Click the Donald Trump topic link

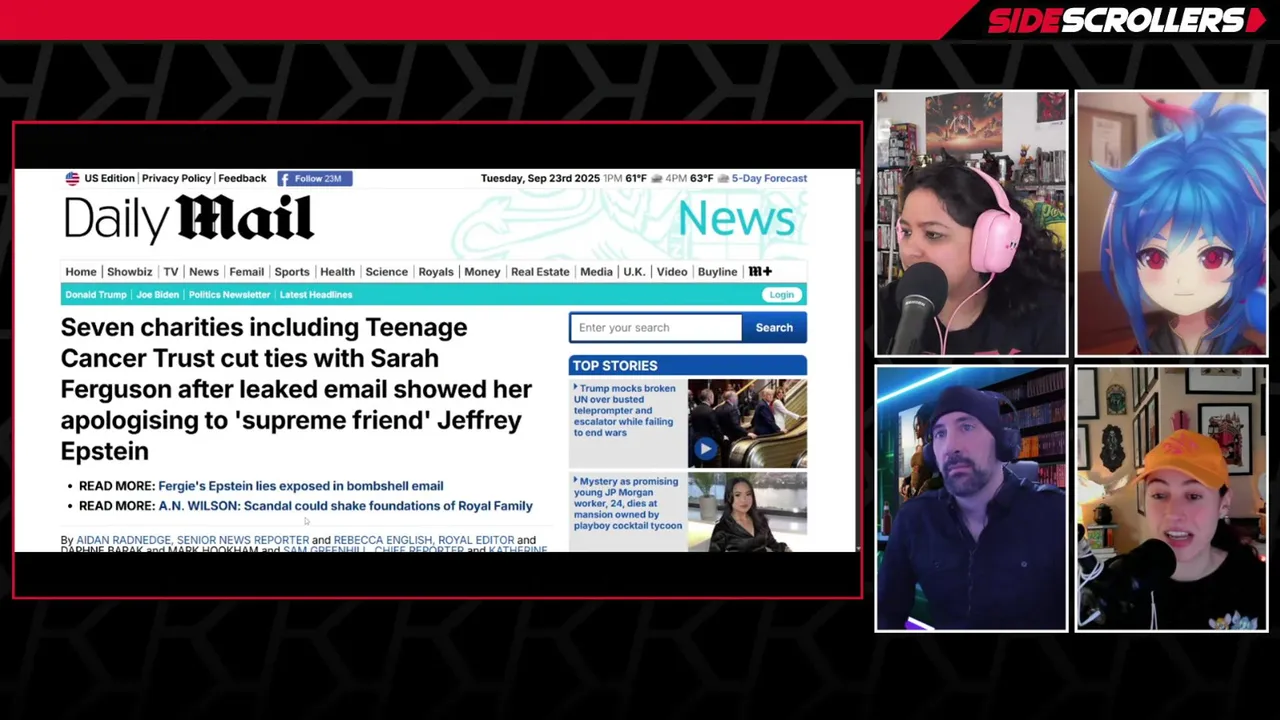pos(96,295)
